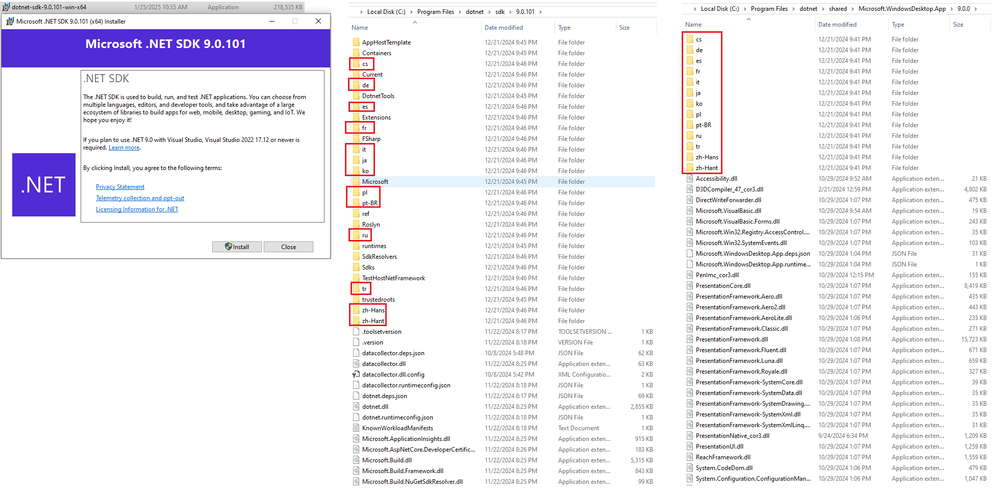Sort sdk window by Date modified column
This screenshot has height=488, width=999.
pos(503,28)
